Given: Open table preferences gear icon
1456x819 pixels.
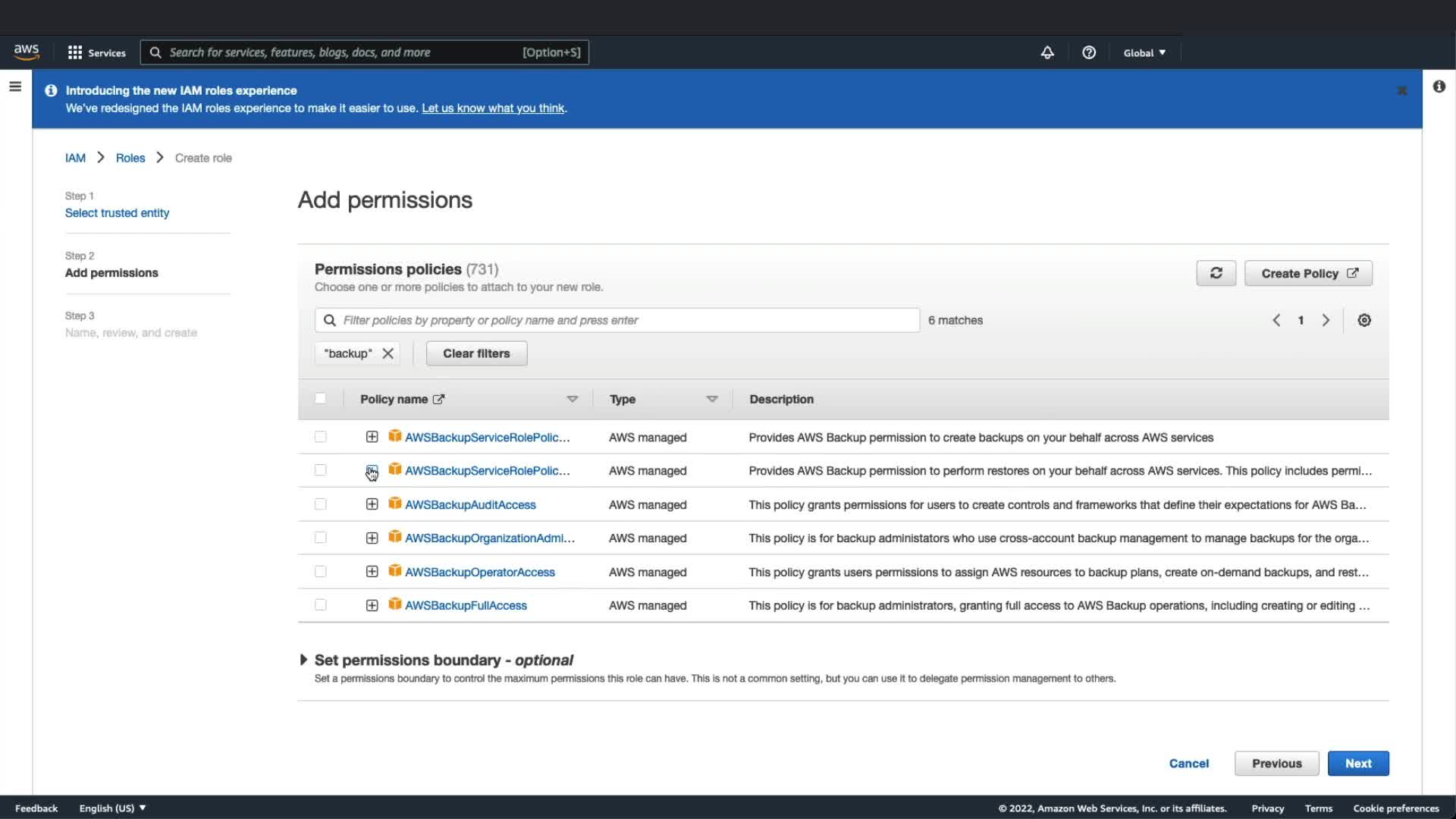Looking at the screenshot, I should 1363,320.
